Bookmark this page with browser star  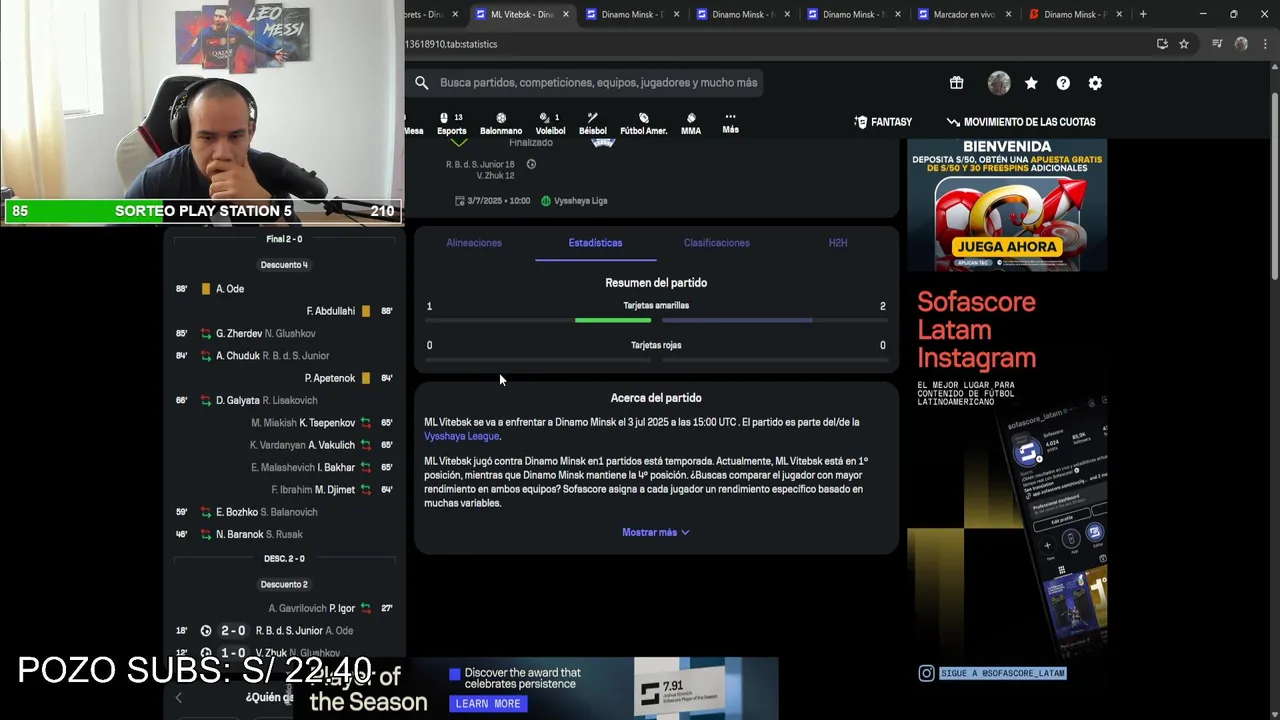click(1184, 44)
